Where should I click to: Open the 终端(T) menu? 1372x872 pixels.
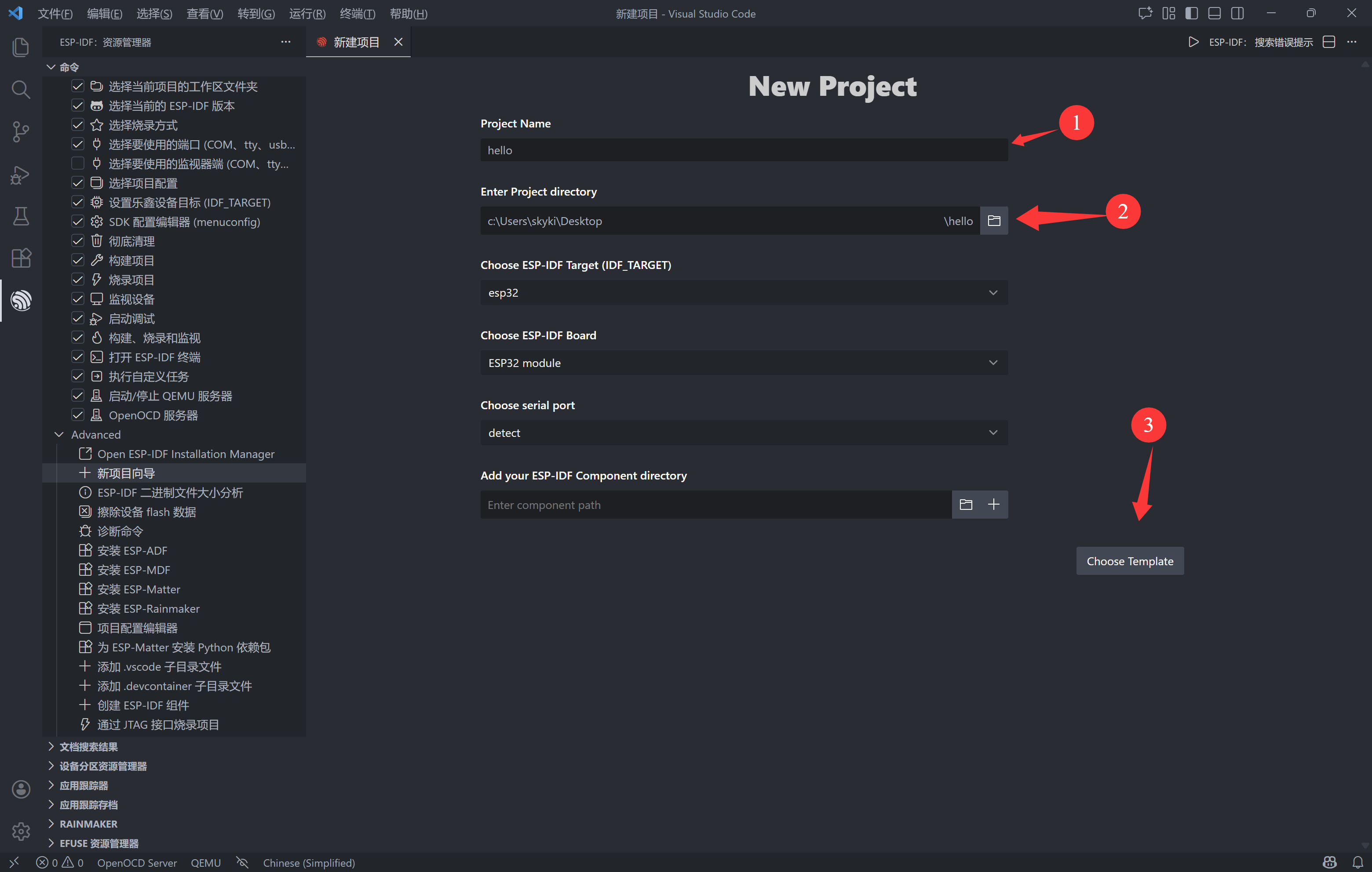point(357,14)
